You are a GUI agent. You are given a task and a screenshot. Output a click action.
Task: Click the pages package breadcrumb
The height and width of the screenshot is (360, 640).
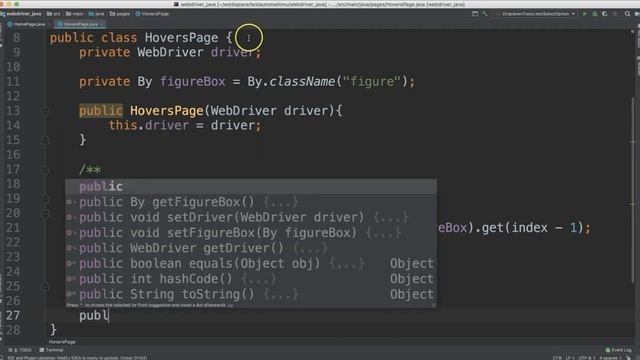point(120,14)
